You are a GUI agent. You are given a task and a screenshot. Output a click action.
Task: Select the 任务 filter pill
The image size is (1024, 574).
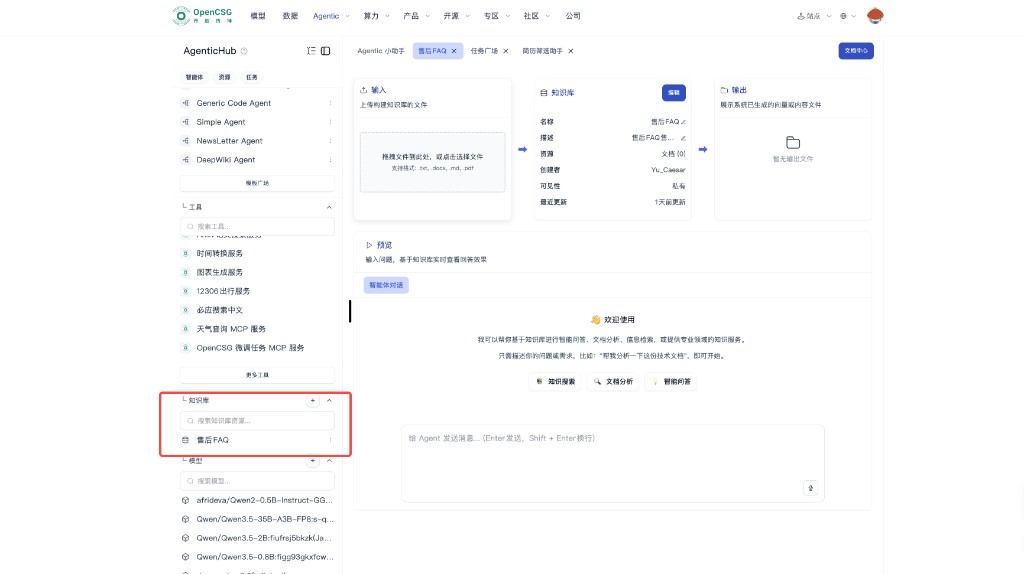click(251, 77)
